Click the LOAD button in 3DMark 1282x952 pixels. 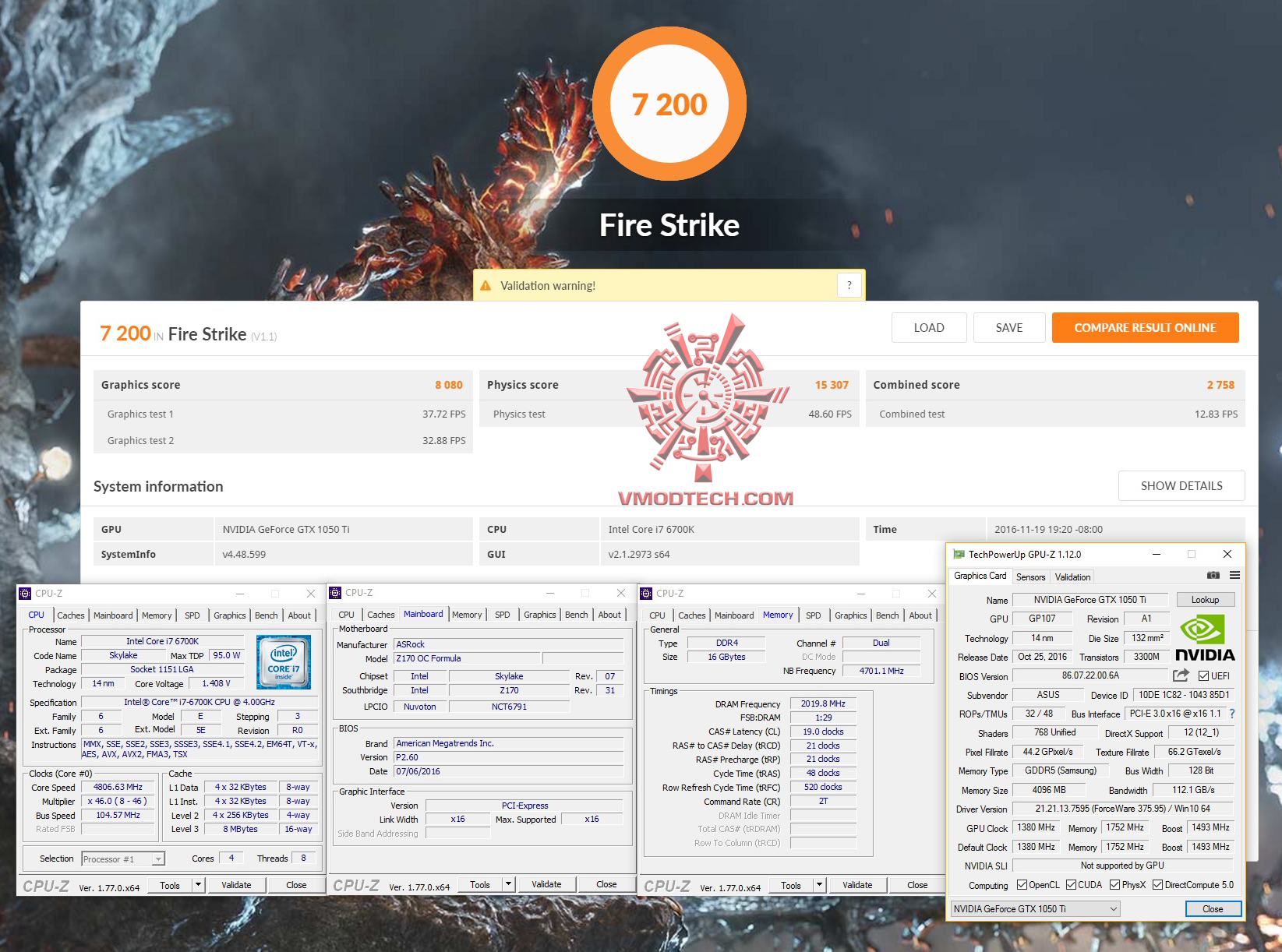tap(929, 328)
